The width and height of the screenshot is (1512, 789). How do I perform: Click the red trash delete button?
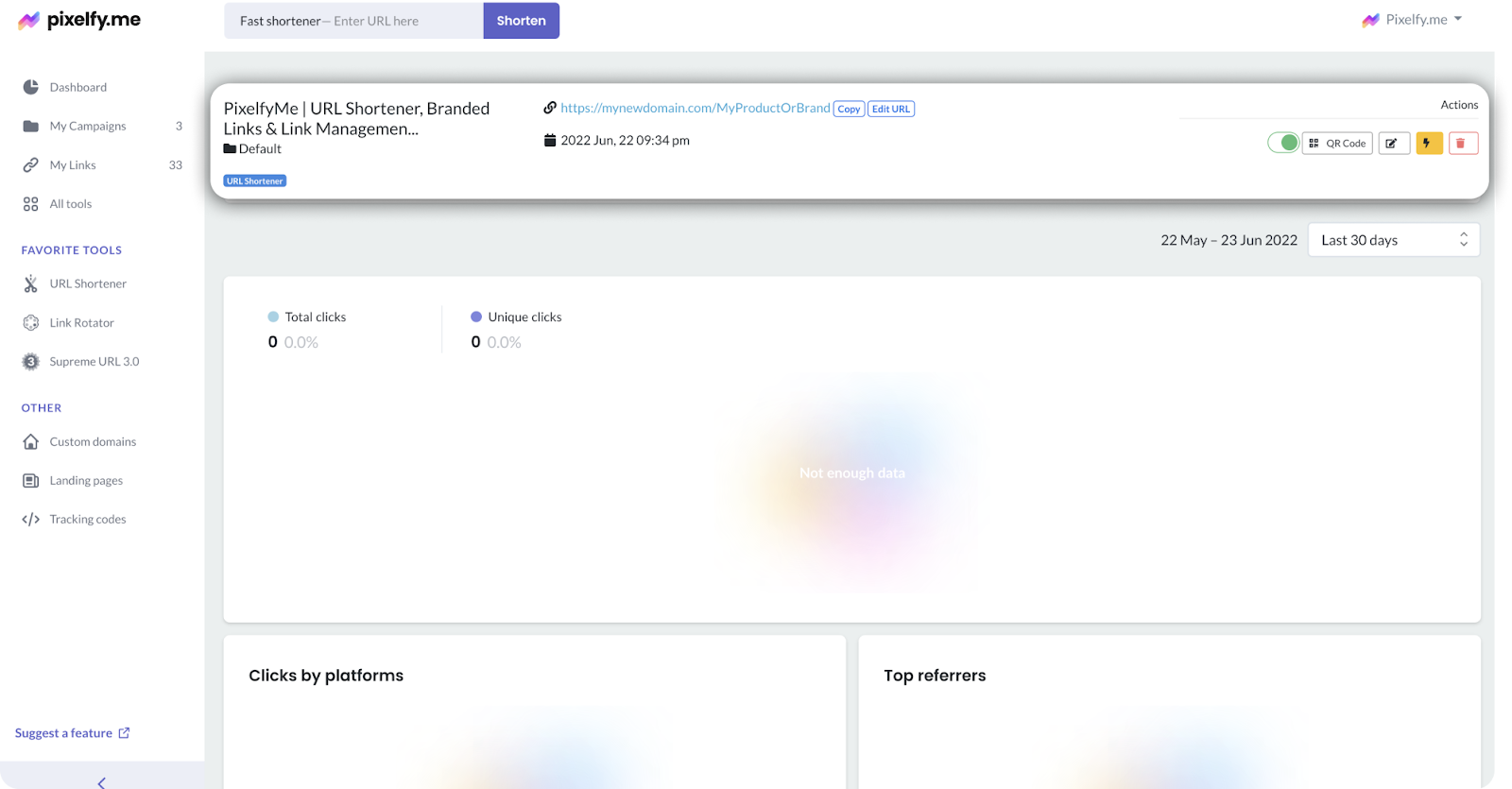(1463, 143)
